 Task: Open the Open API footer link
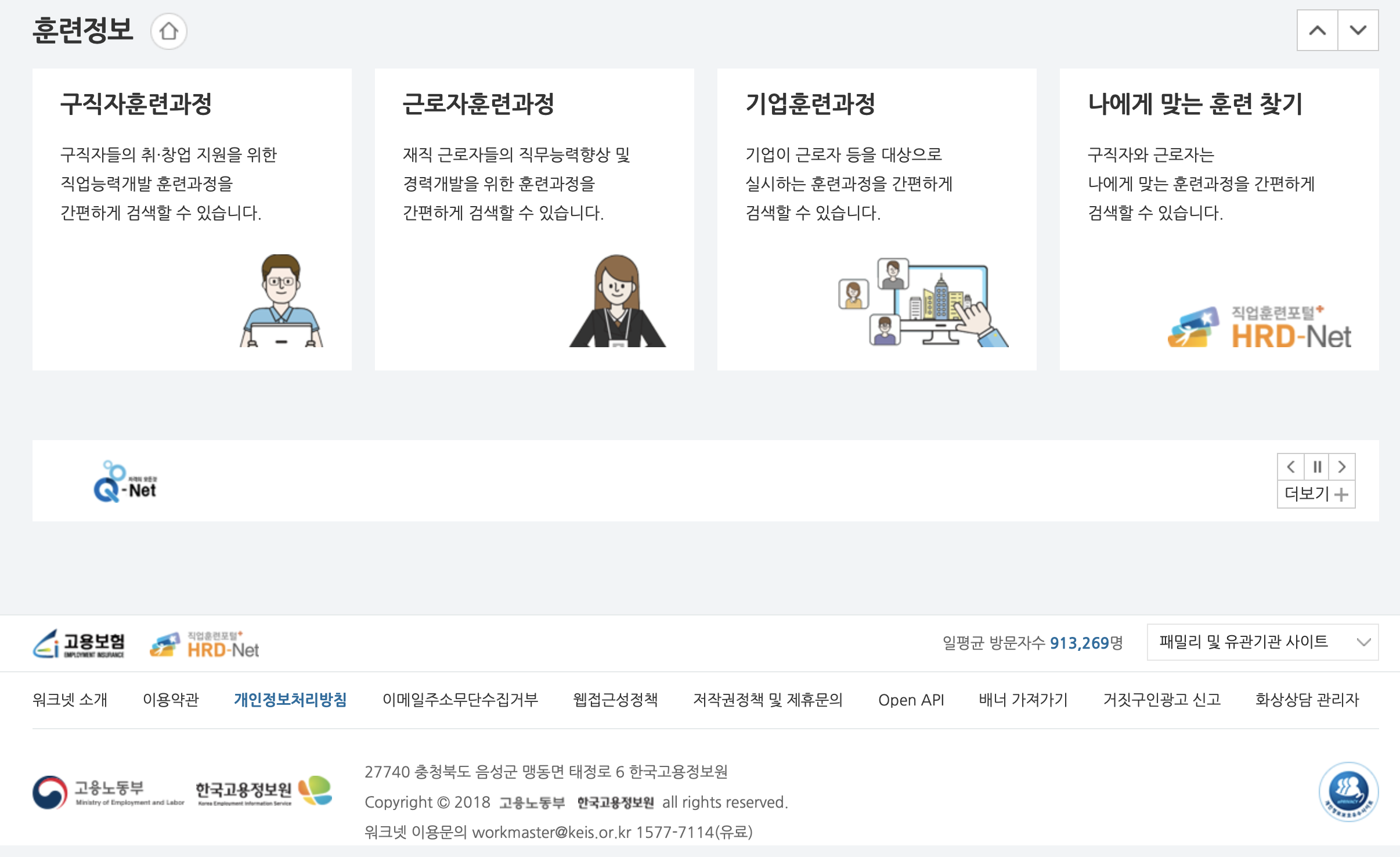(x=911, y=700)
